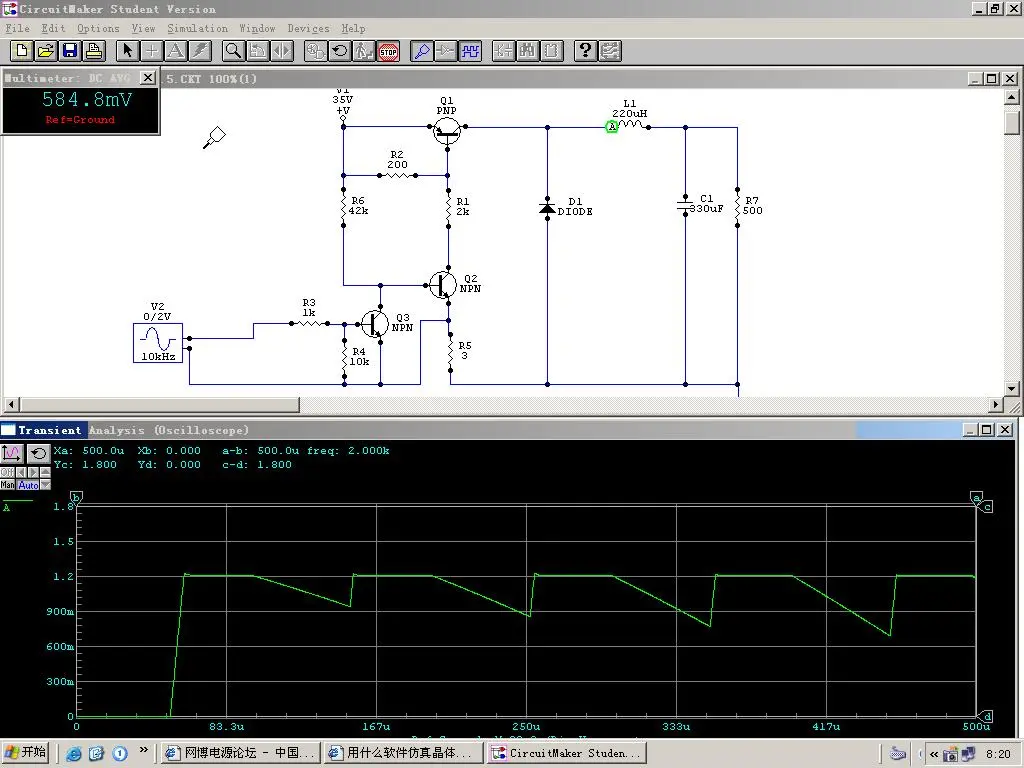Click the Internet Explorer quick launch icon
The height and width of the screenshot is (768, 1024).
point(74,754)
